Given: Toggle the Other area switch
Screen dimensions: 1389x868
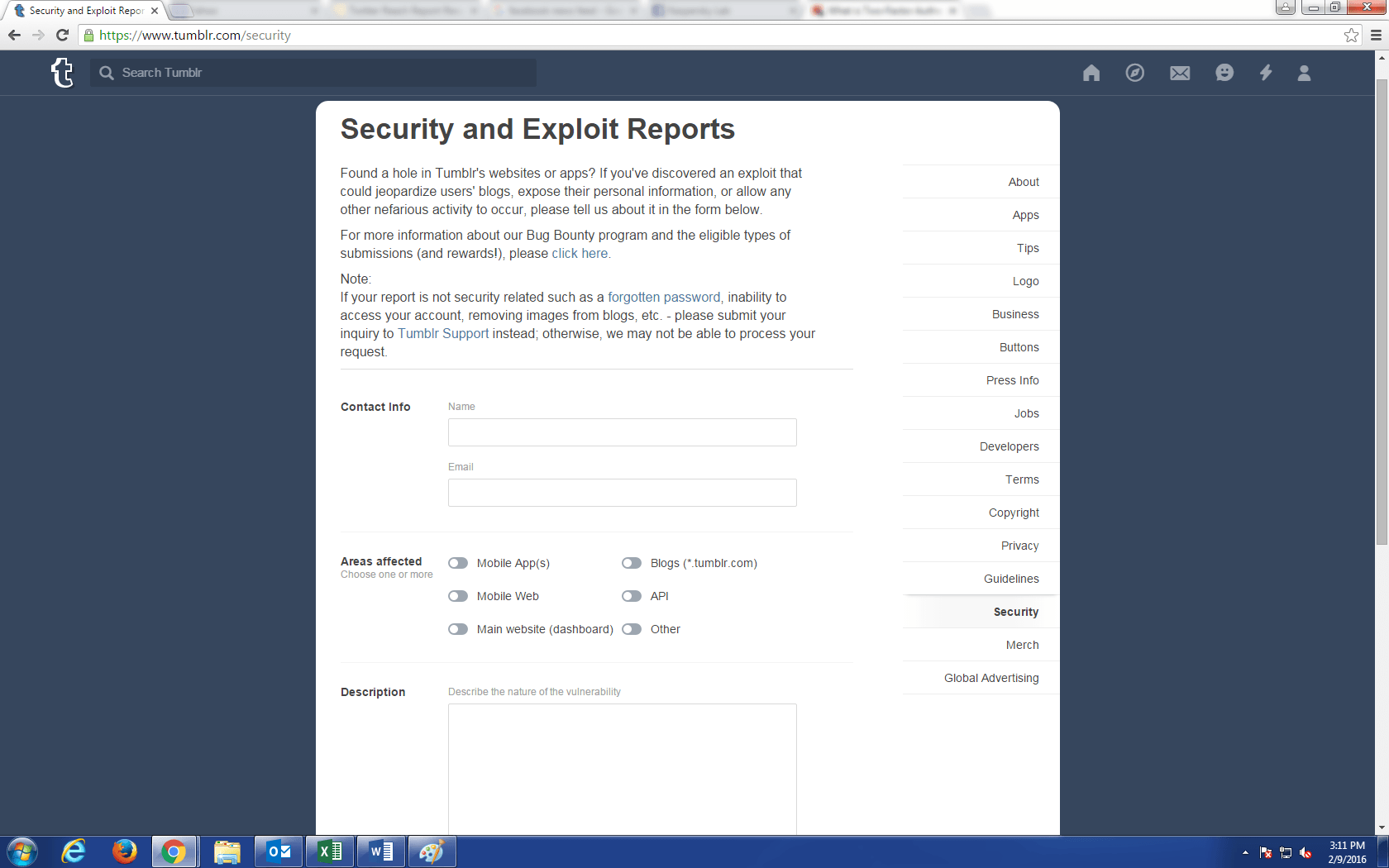Looking at the screenshot, I should click(632, 629).
